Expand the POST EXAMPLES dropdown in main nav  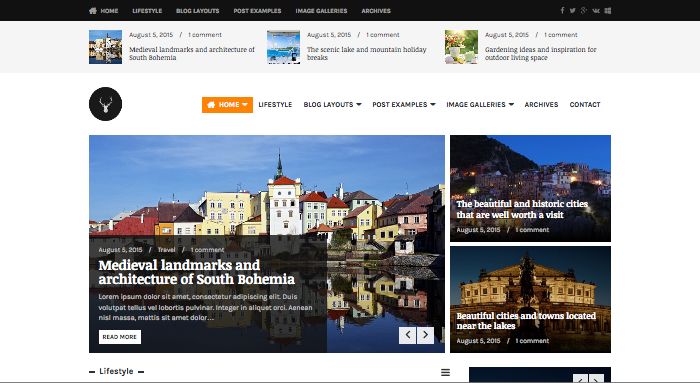(x=404, y=104)
